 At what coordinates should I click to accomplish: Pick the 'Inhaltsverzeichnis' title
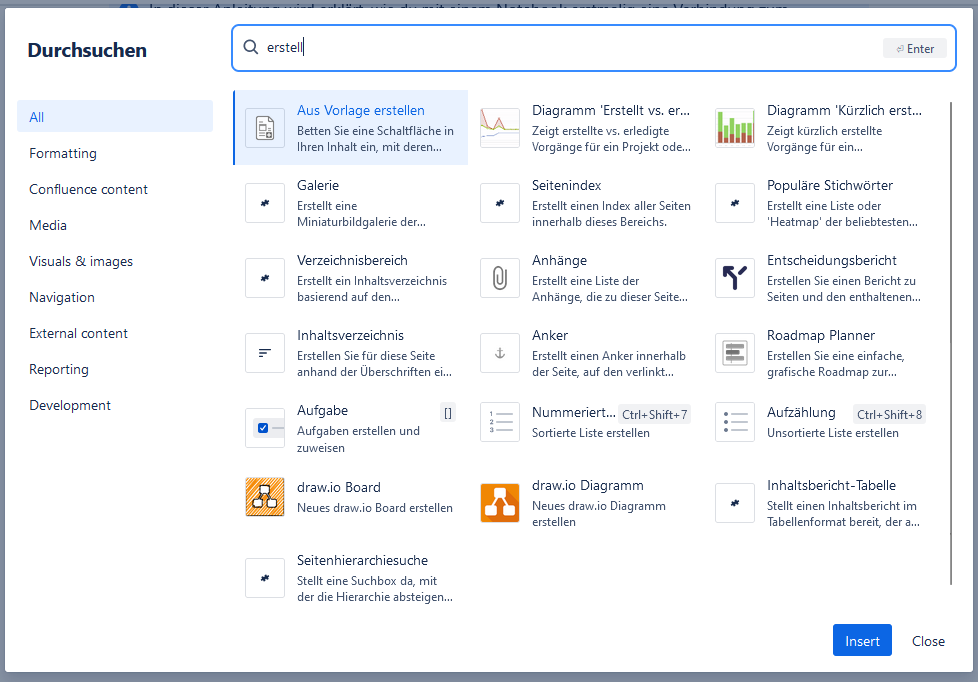(x=350, y=335)
